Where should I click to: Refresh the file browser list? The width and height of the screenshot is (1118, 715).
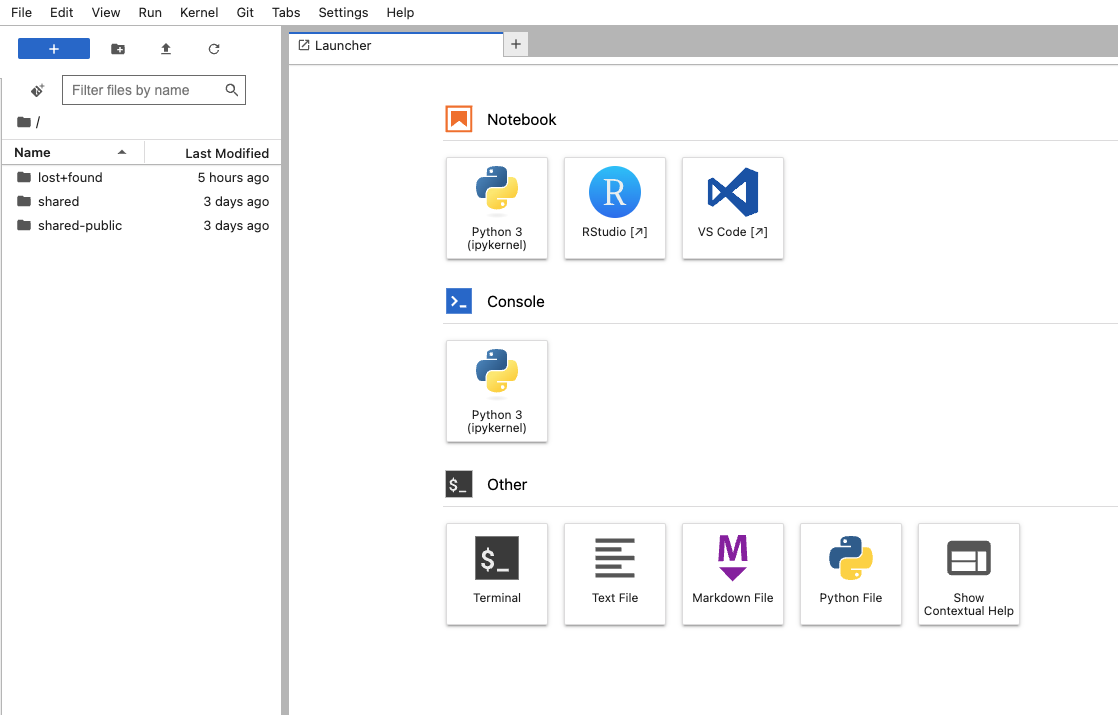pyautogui.click(x=214, y=49)
